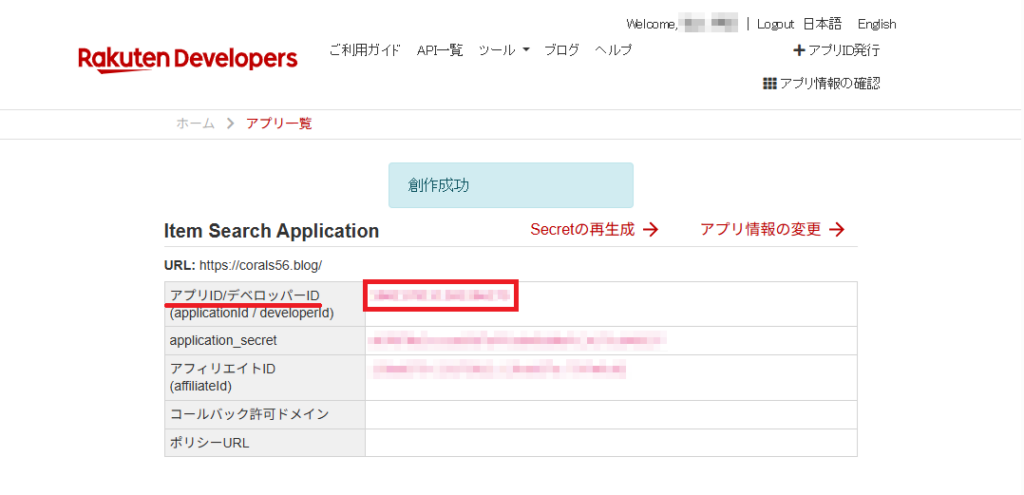Viewport: 1024px width, 495px height.
Task: Click the アプリID/デベロッパーID label cell
Action: pyautogui.click(x=264, y=304)
